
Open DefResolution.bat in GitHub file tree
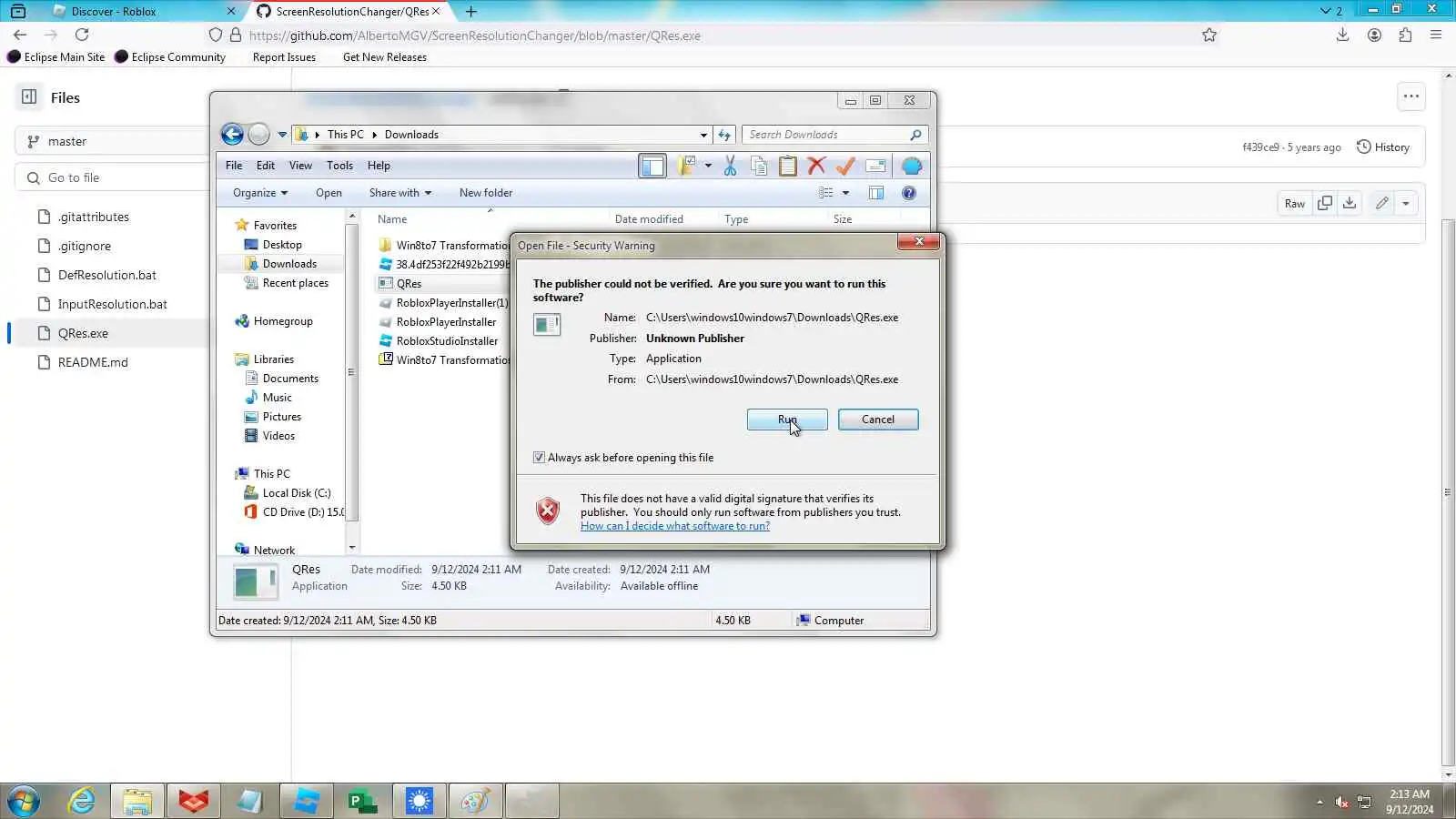(107, 275)
